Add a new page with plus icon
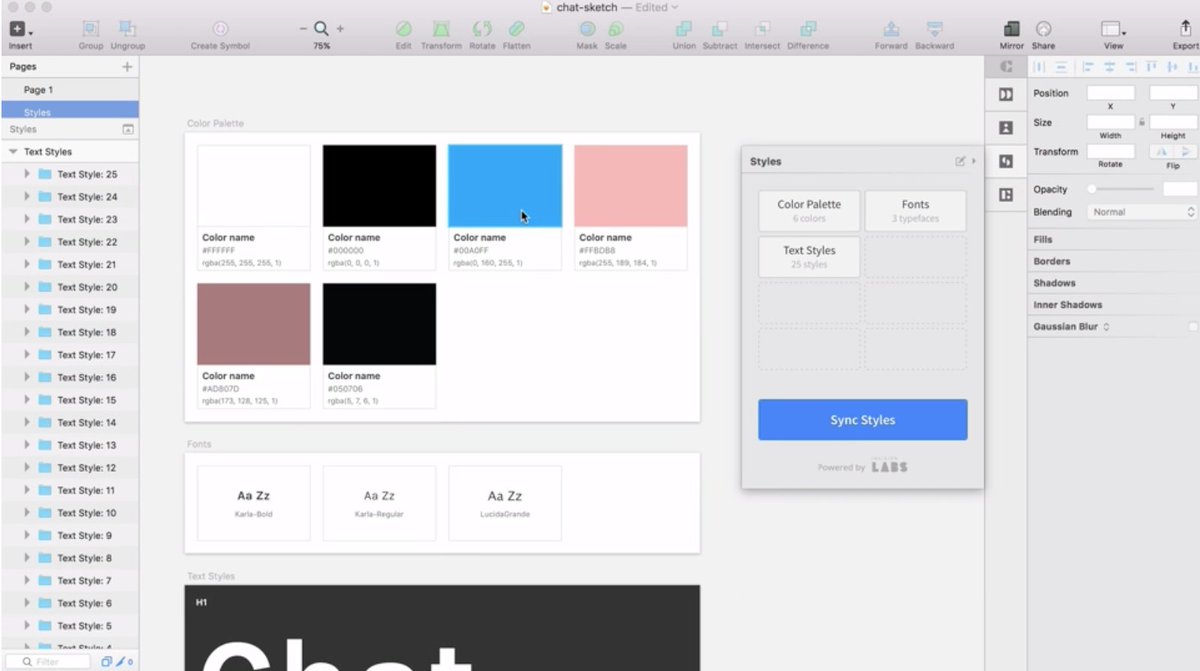 [127, 67]
